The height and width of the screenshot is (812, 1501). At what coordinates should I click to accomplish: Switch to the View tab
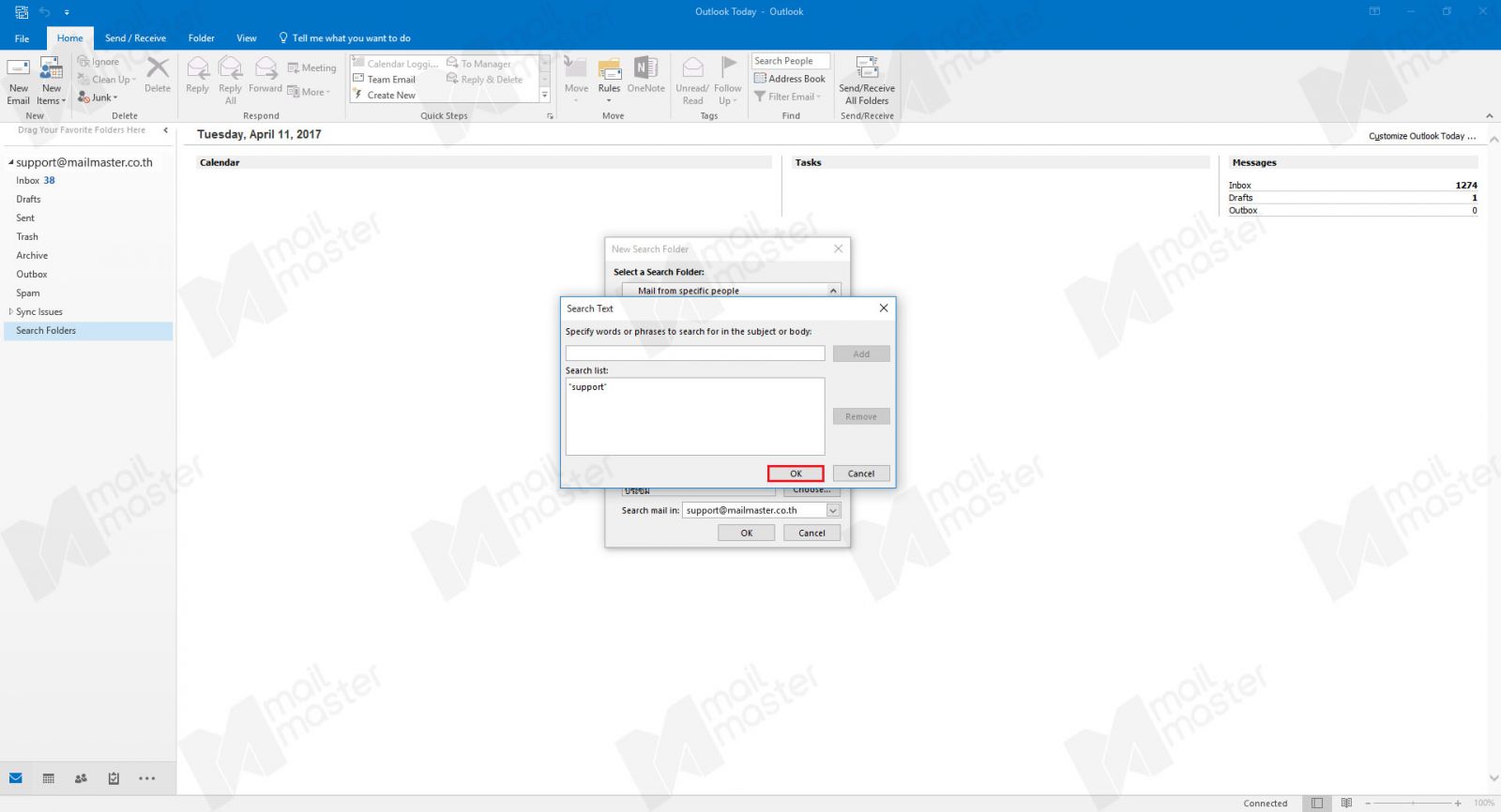tap(247, 38)
